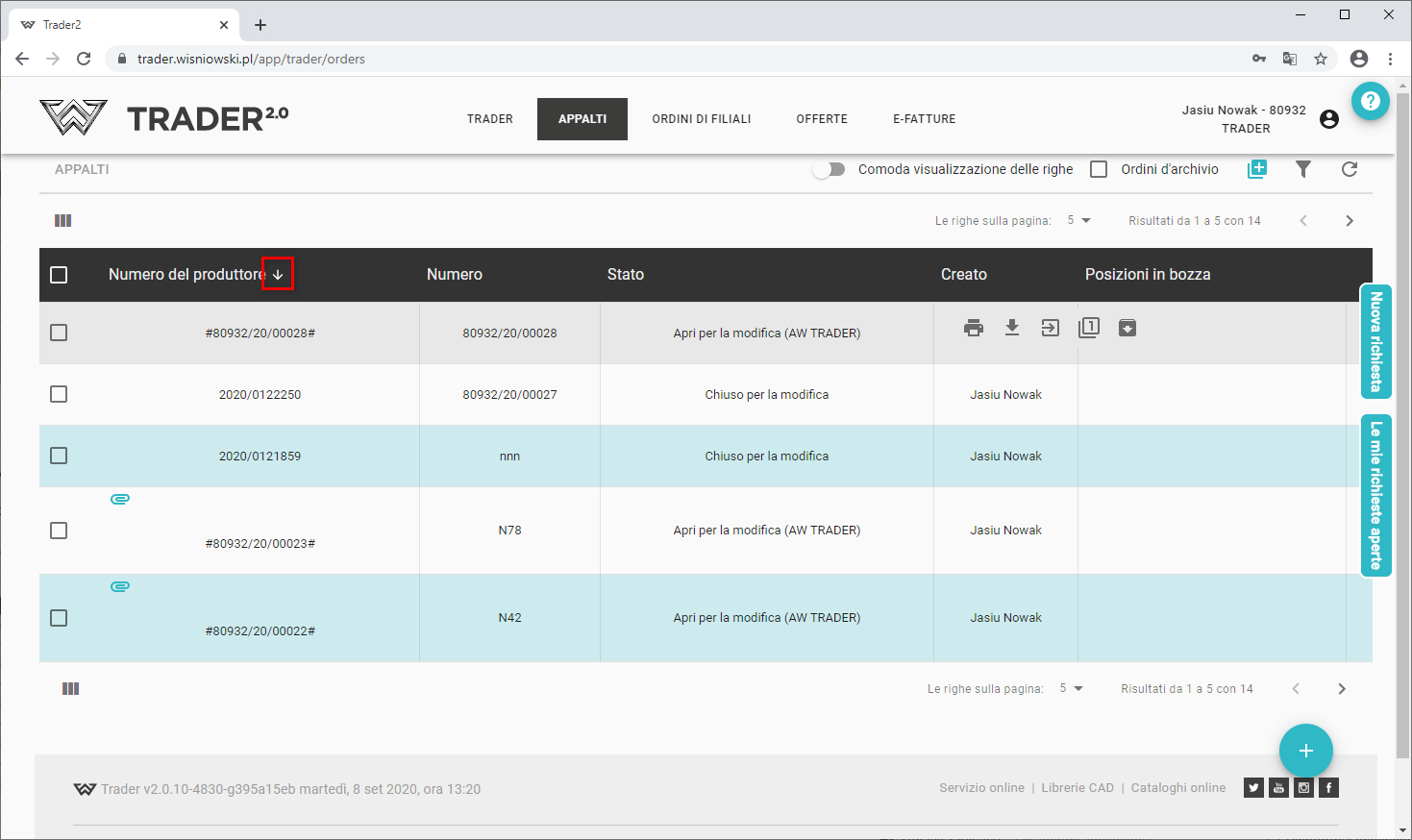Expand the top rows-per-page dropdown
The width and height of the screenshot is (1412, 840).
pos(1079,221)
